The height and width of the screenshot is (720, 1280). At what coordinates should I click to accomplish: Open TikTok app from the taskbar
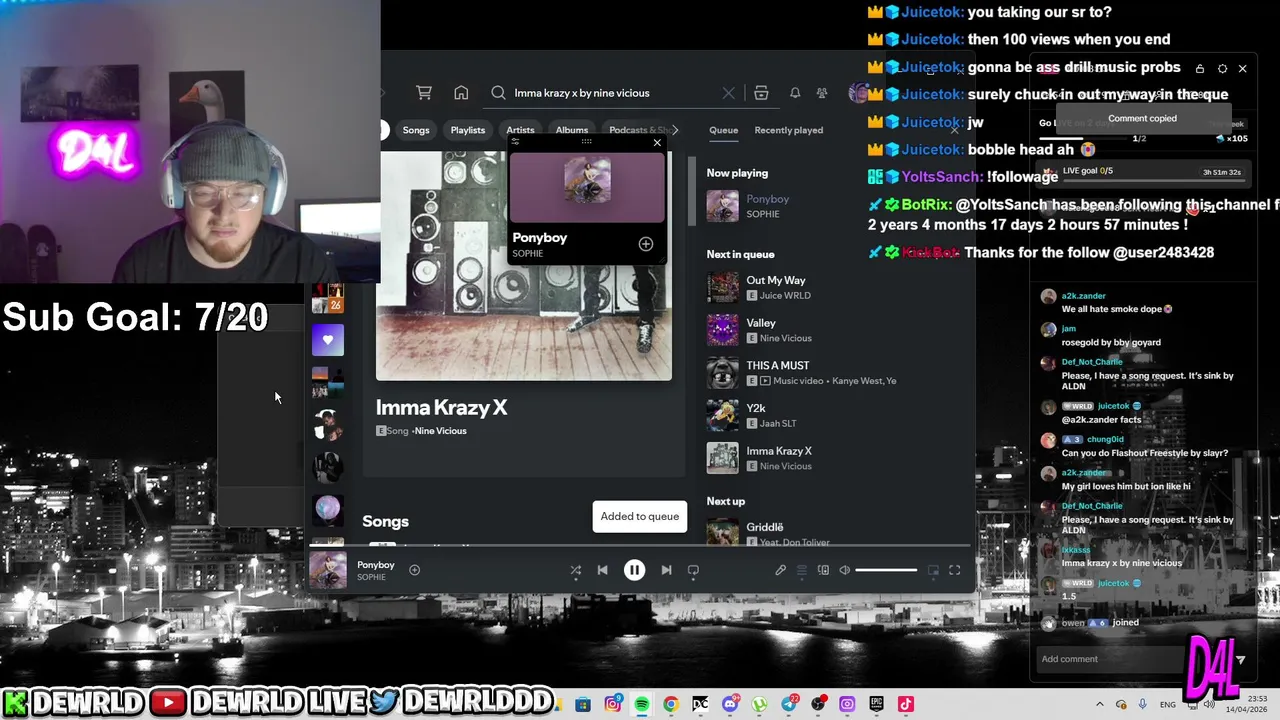(x=906, y=704)
